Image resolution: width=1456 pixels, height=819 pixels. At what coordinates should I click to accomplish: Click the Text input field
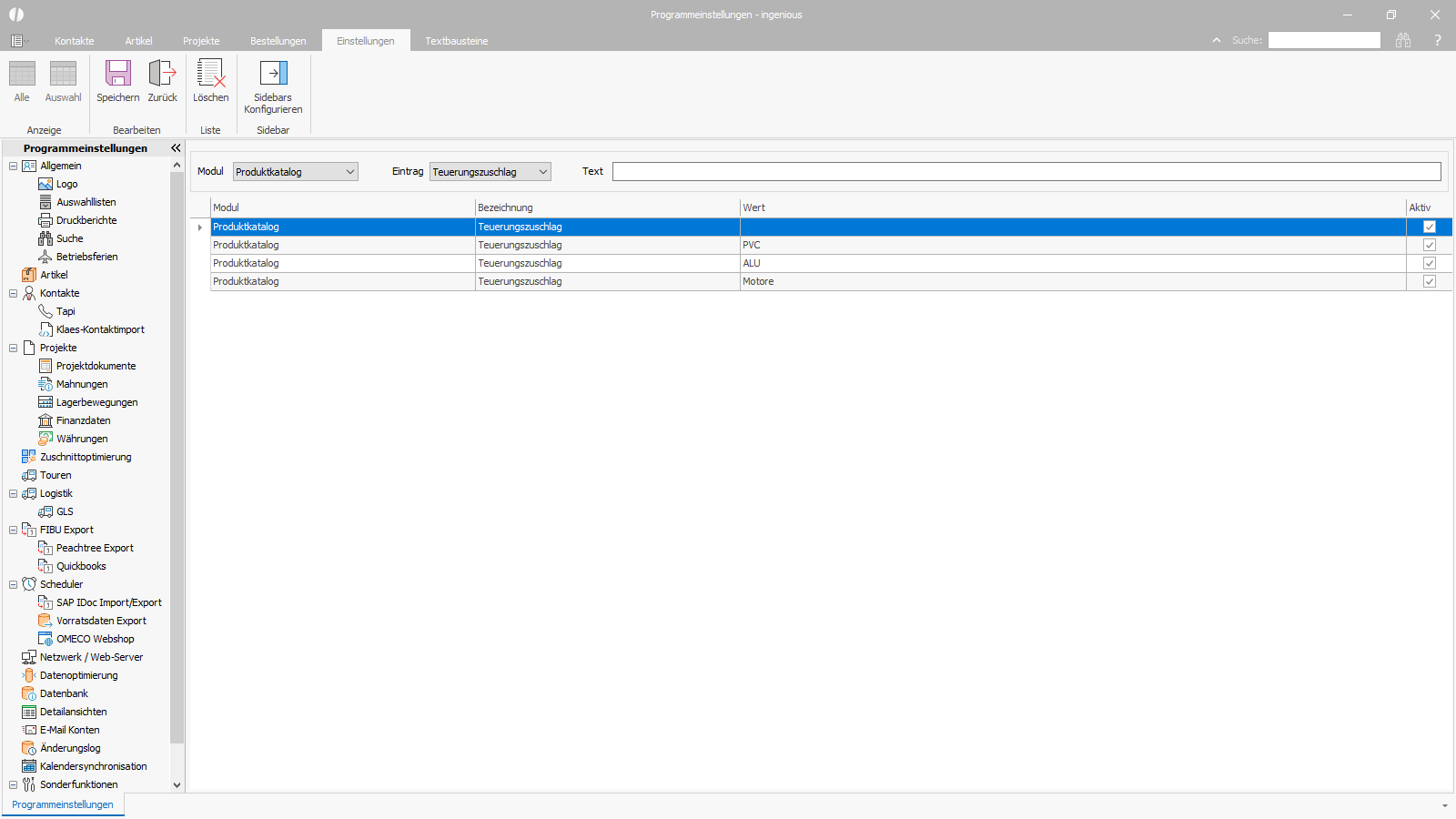1026,171
